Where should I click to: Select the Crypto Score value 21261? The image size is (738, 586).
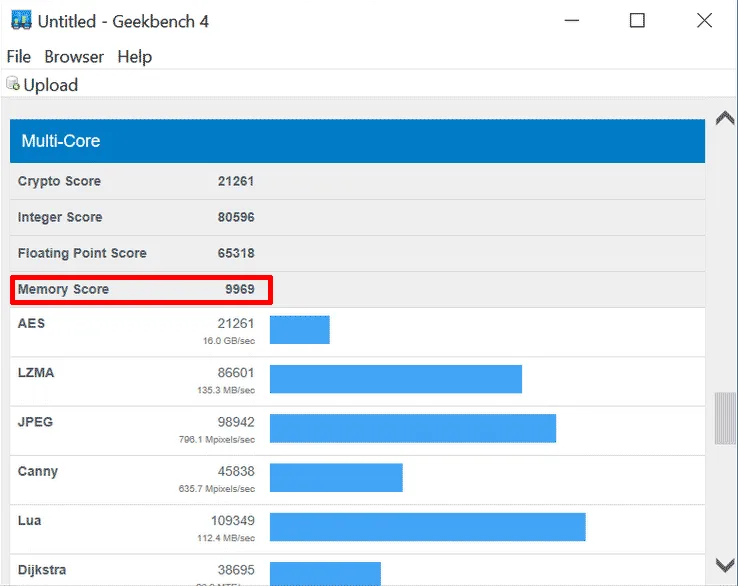[236, 181]
